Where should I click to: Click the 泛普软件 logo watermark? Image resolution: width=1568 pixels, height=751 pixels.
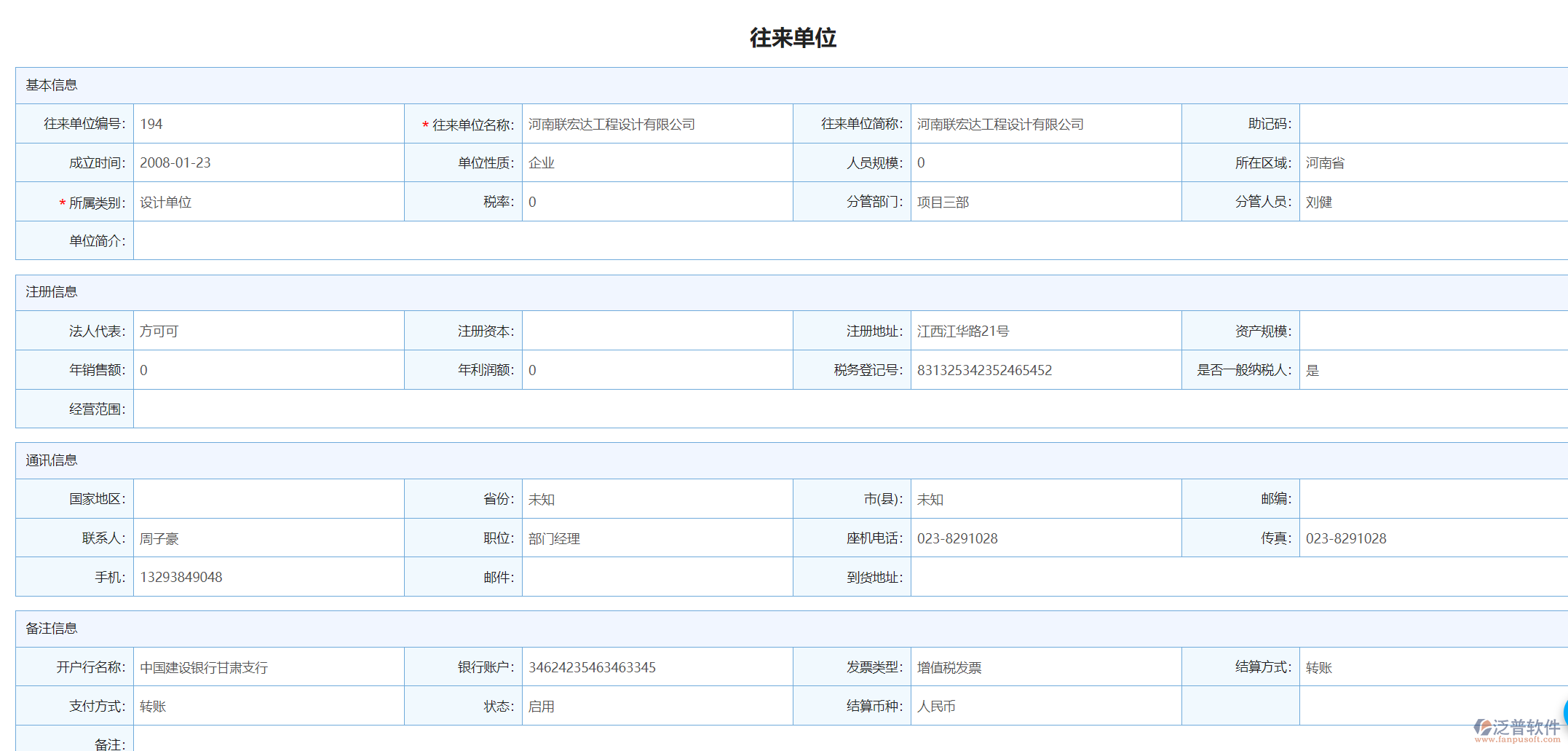(1517, 730)
